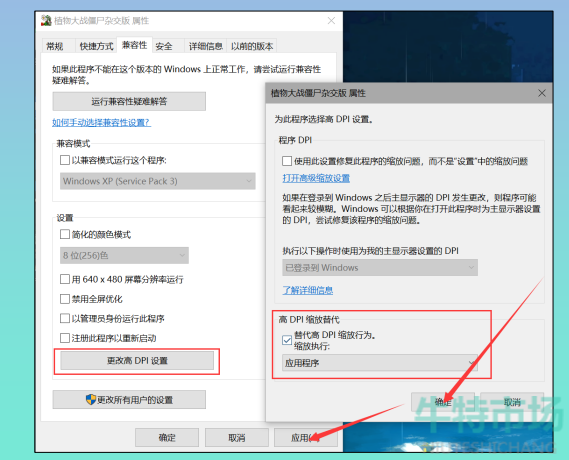The image size is (569, 460).
Task: Click the 程序 DPI group label
Action: click(x=295, y=140)
